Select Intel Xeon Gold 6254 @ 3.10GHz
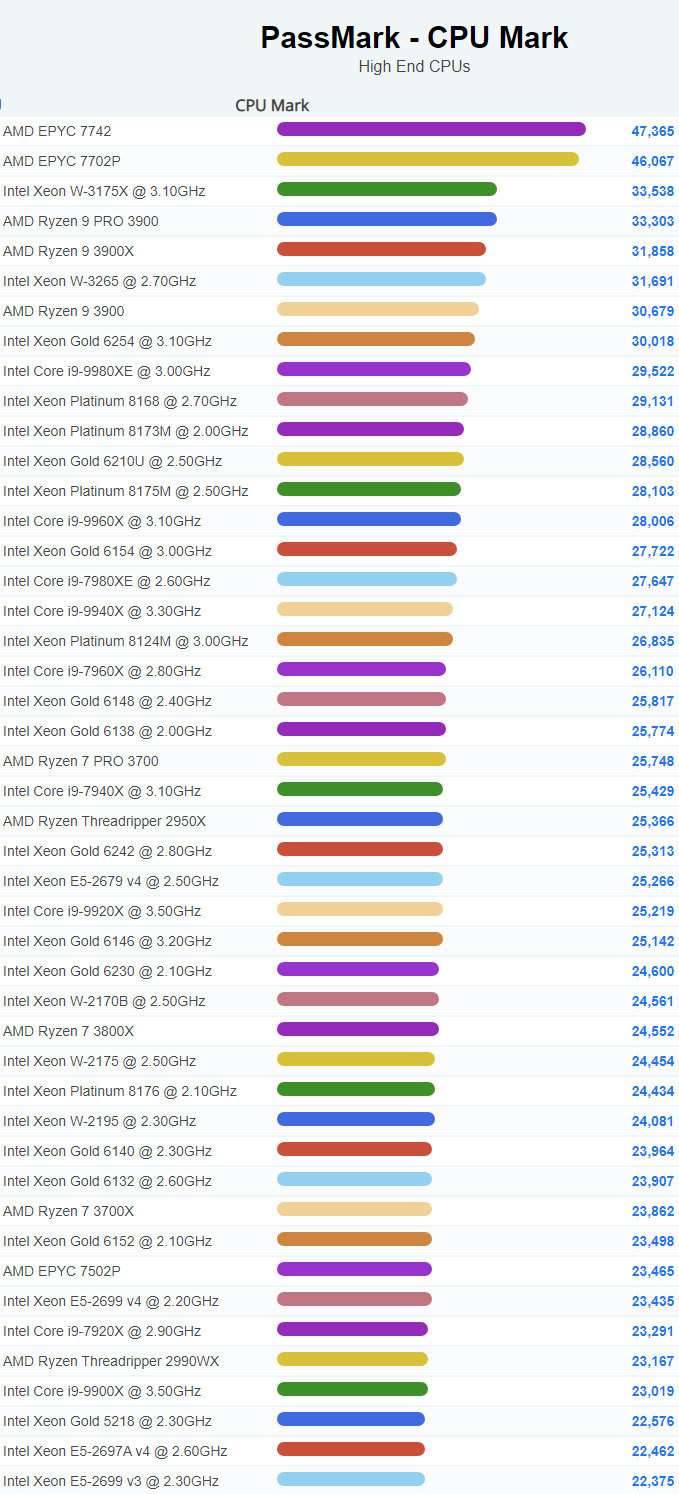The height and width of the screenshot is (1494, 679). [x=107, y=341]
